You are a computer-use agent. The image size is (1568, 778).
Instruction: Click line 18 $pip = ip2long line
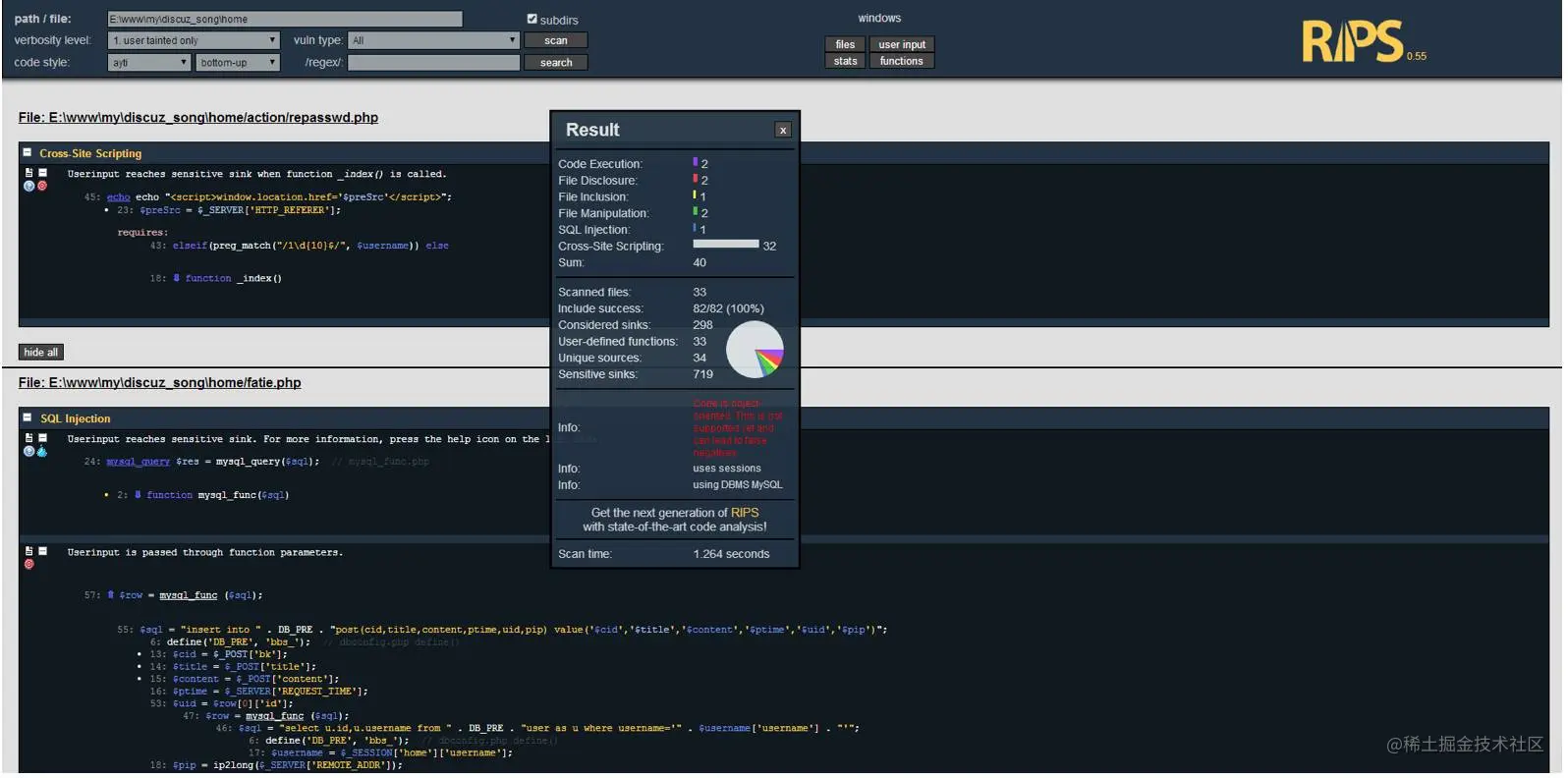point(276,765)
